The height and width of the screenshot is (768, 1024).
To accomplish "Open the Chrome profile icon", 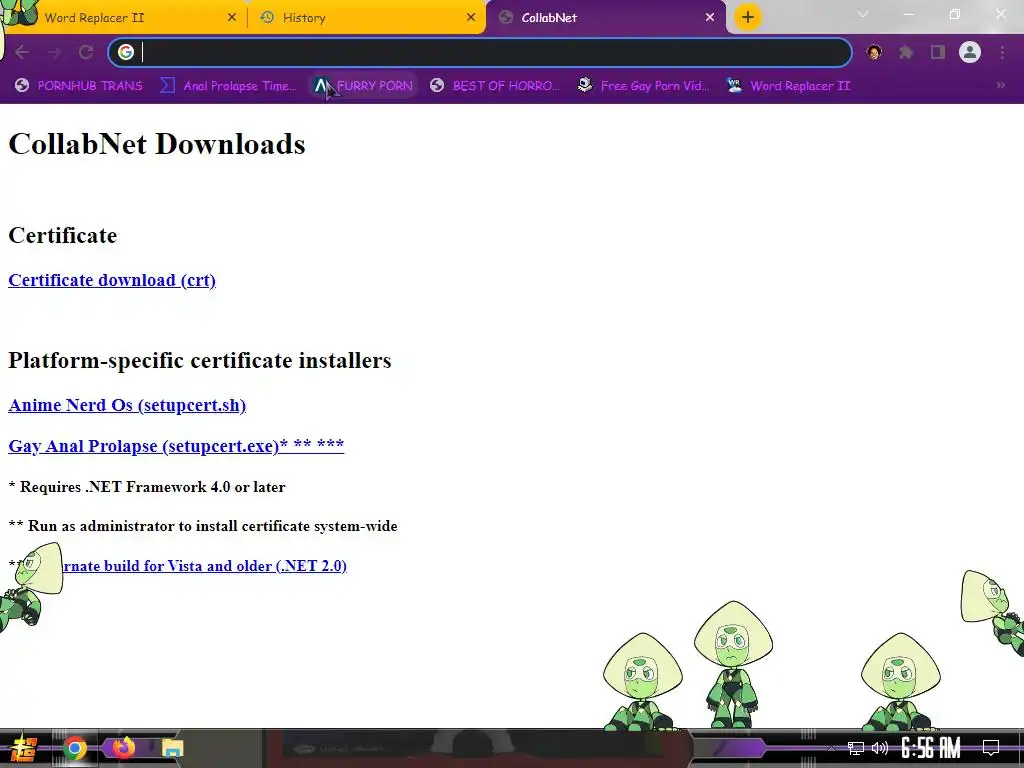I will (970, 52).
